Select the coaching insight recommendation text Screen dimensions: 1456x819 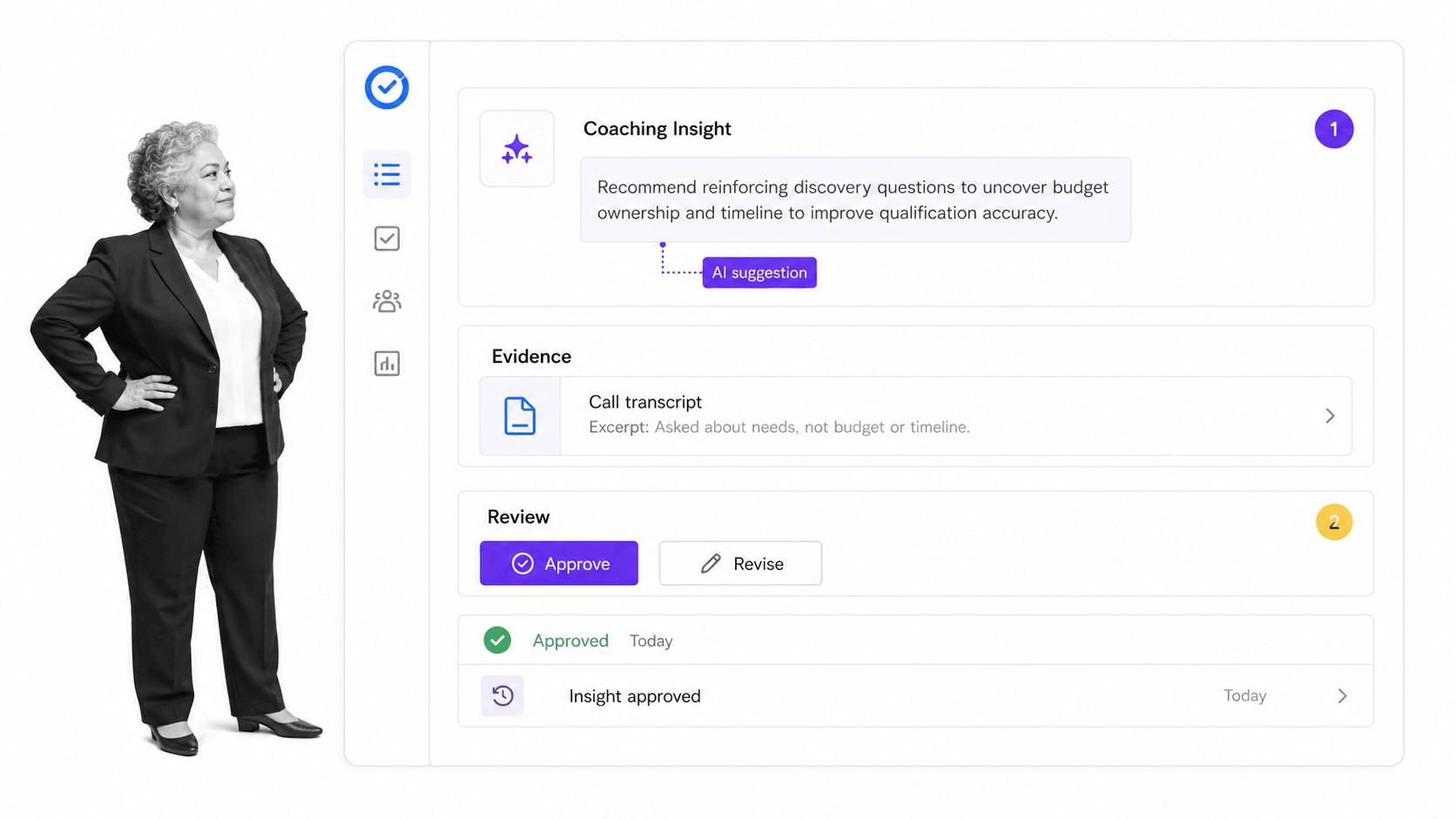853,200
